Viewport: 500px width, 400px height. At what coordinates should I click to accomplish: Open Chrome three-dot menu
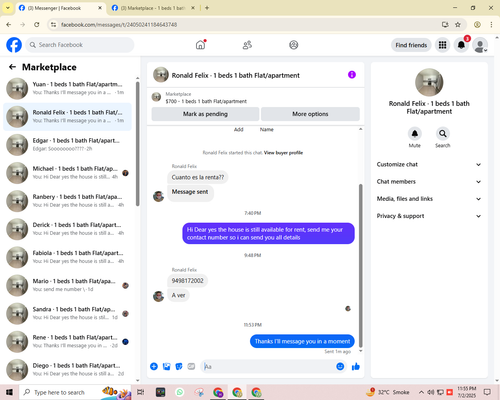tap(491, 24)
